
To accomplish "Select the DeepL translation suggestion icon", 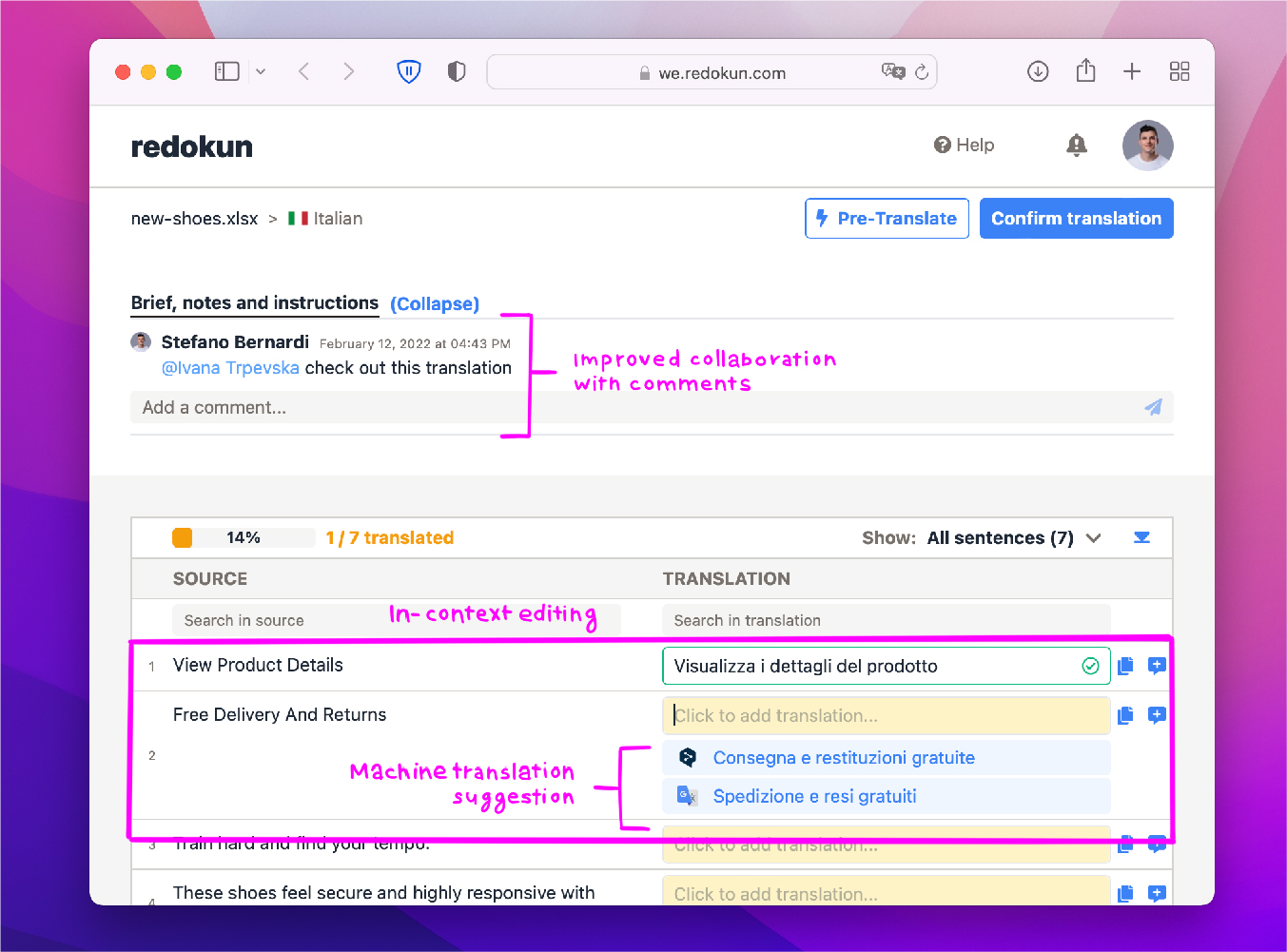I will click(687, 757).
